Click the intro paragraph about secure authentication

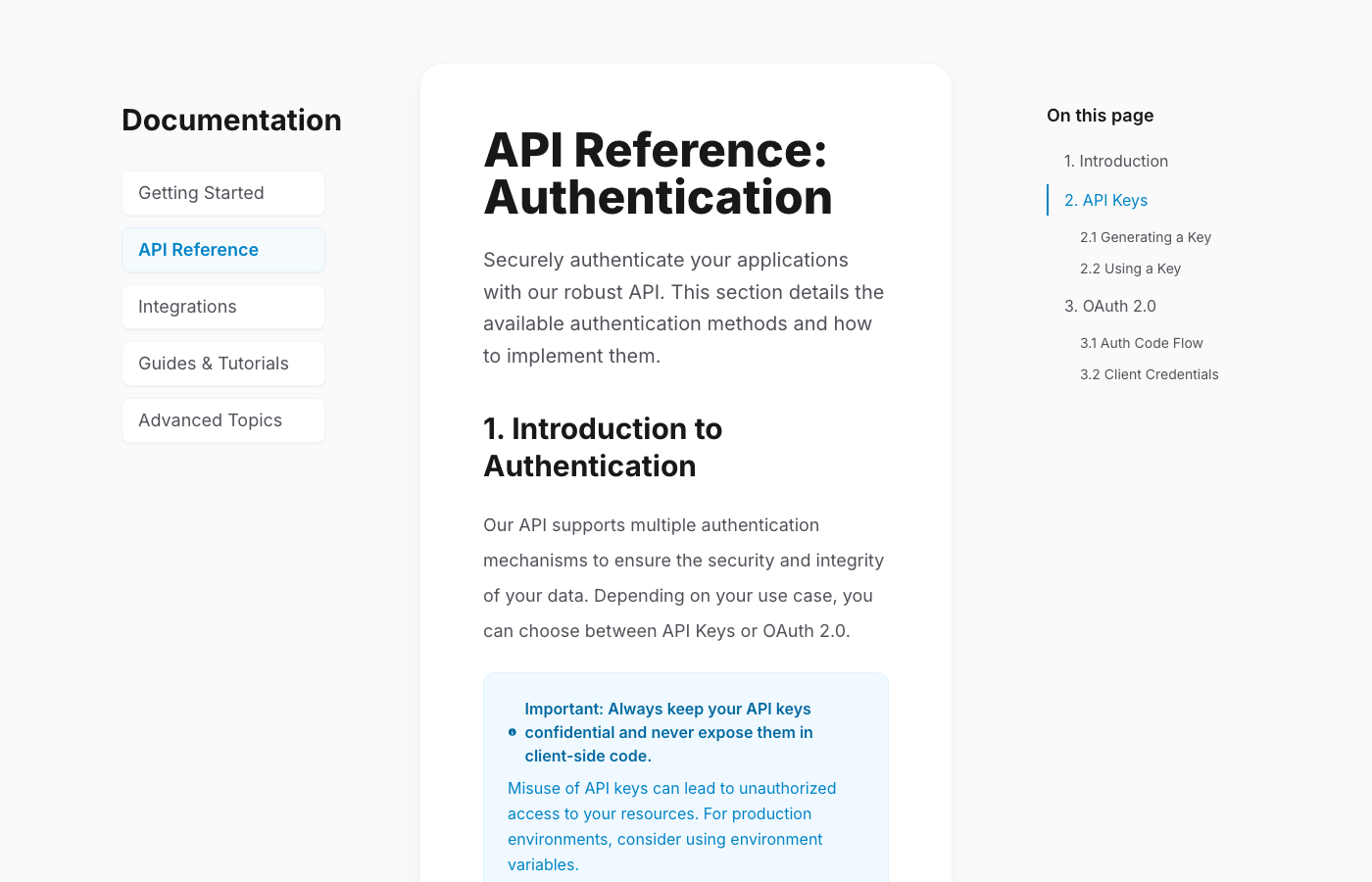point(683,307)
